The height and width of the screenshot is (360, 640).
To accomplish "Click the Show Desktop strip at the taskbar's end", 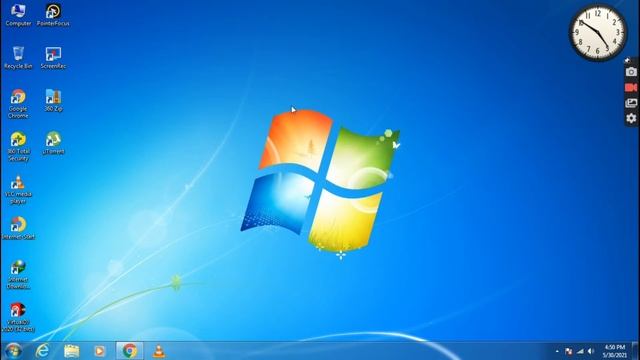I will pos(635,351).
